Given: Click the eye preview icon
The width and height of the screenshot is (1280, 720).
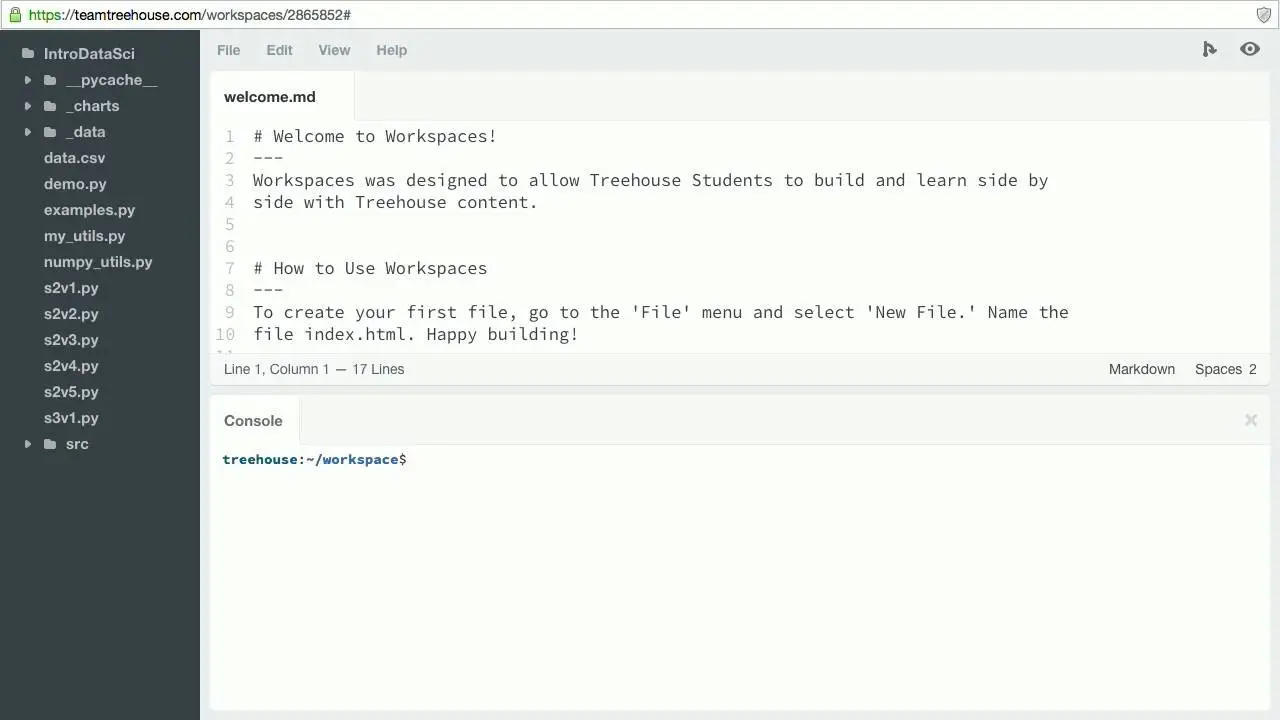Looking at the screenshot, I should 1250,49.
